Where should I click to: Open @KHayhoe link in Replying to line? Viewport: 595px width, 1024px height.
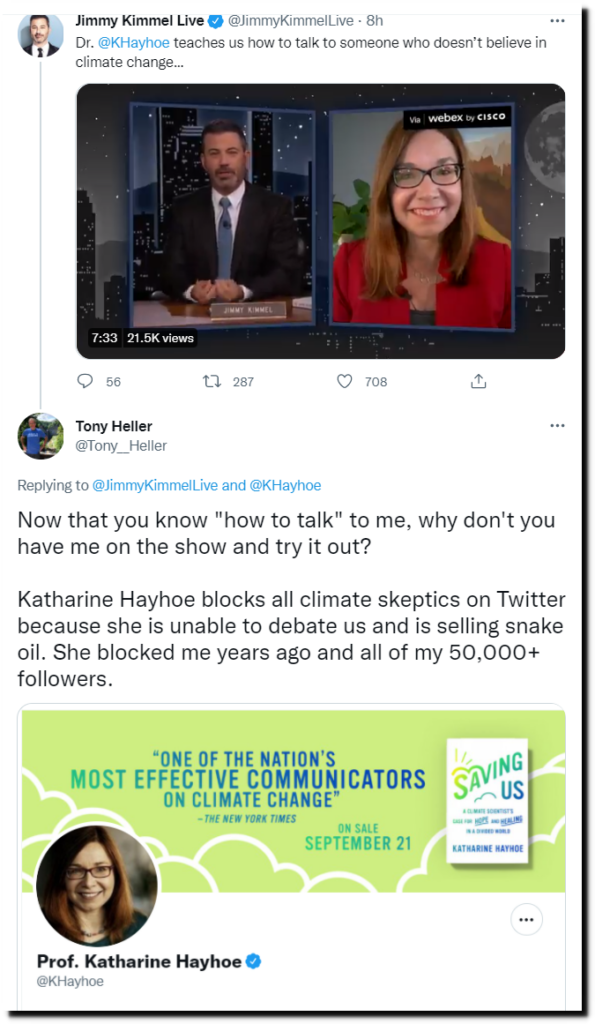(285, 485)
